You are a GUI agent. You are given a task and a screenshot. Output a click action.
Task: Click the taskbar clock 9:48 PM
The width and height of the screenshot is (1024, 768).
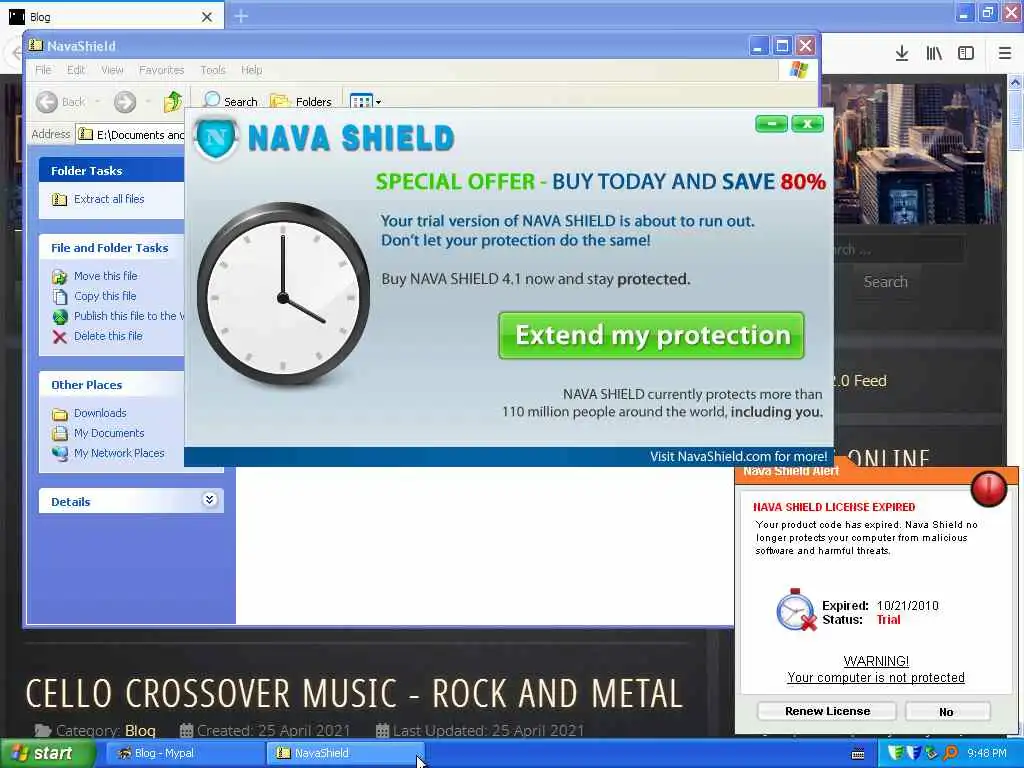click(x=987, y=754)
